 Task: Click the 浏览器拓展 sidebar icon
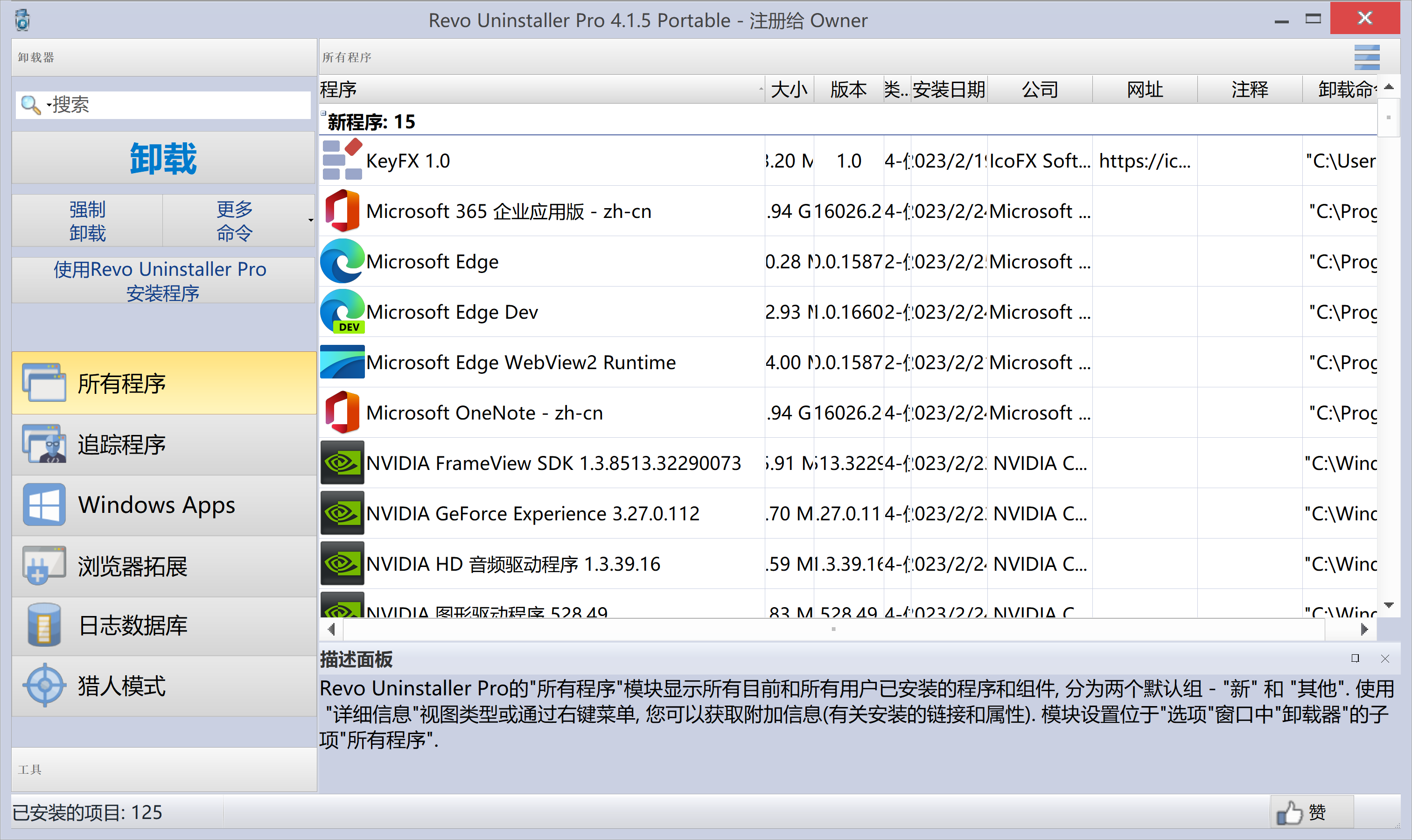(x=44, y=565)
